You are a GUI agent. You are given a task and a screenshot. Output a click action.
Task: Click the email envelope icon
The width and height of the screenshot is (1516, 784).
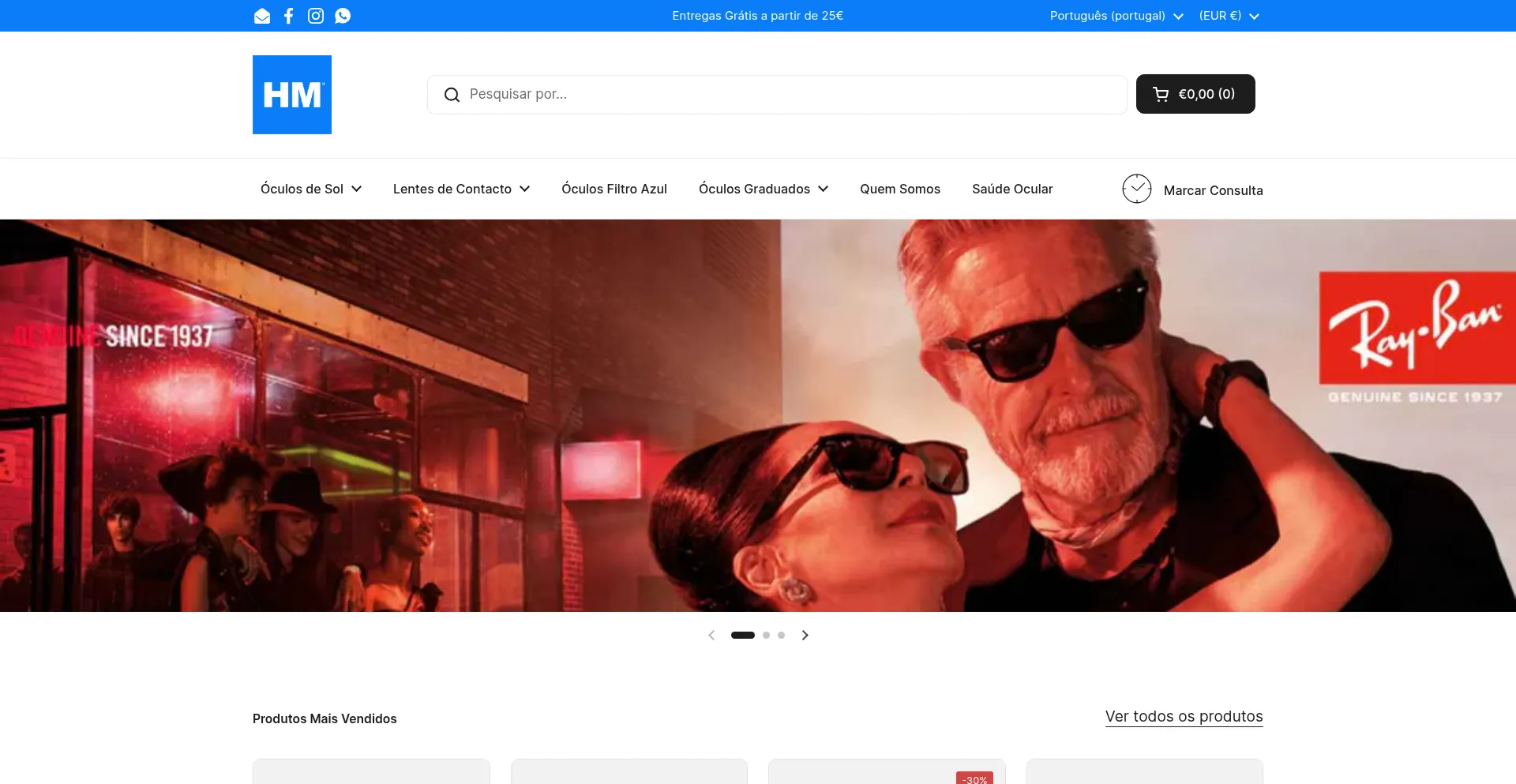[x=262, y=16]
